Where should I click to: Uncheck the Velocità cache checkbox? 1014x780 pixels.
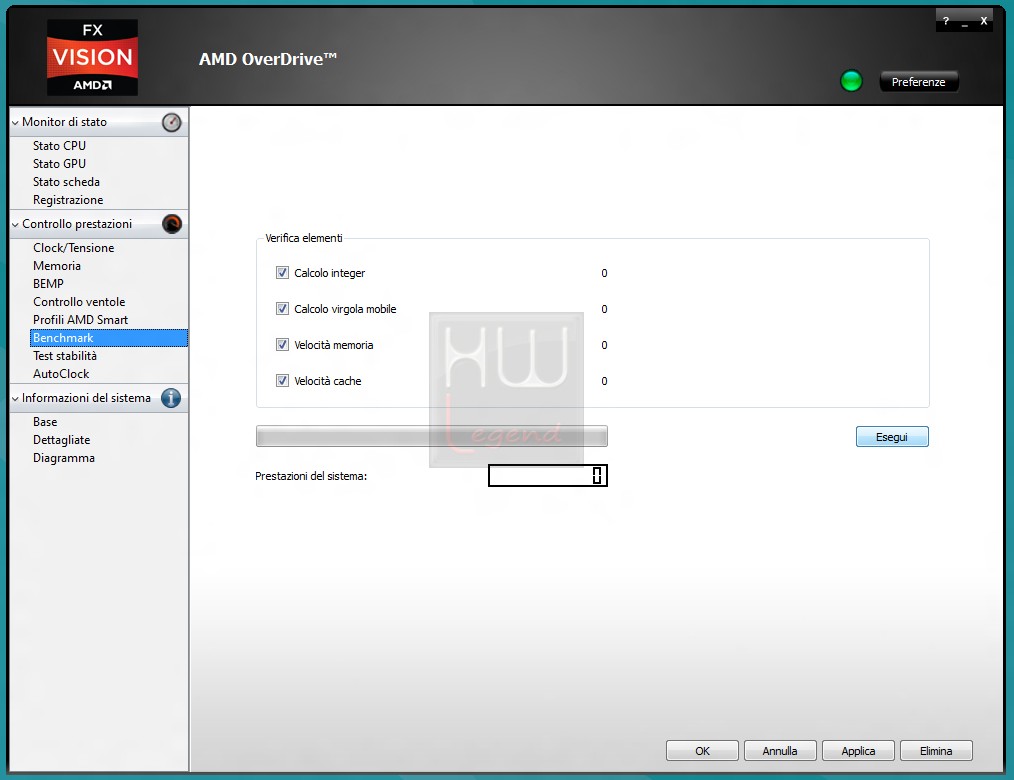click(x=282, y=381)
